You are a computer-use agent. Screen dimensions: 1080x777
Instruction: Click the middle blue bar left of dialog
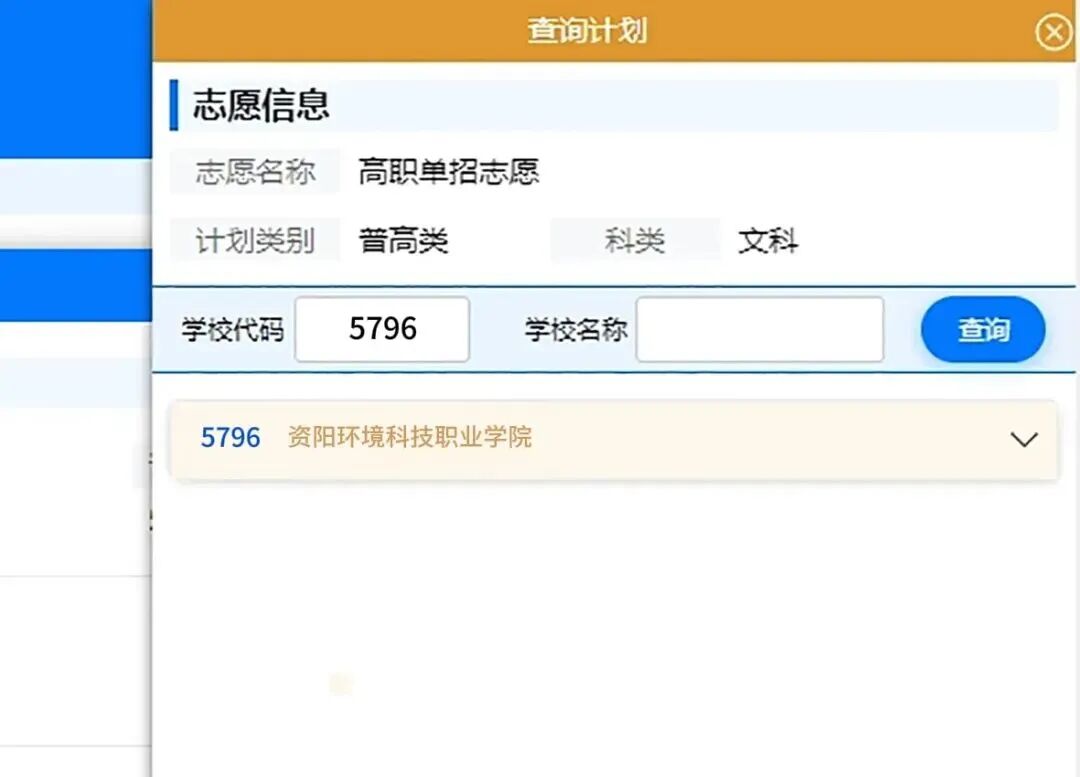click(76, 285)
